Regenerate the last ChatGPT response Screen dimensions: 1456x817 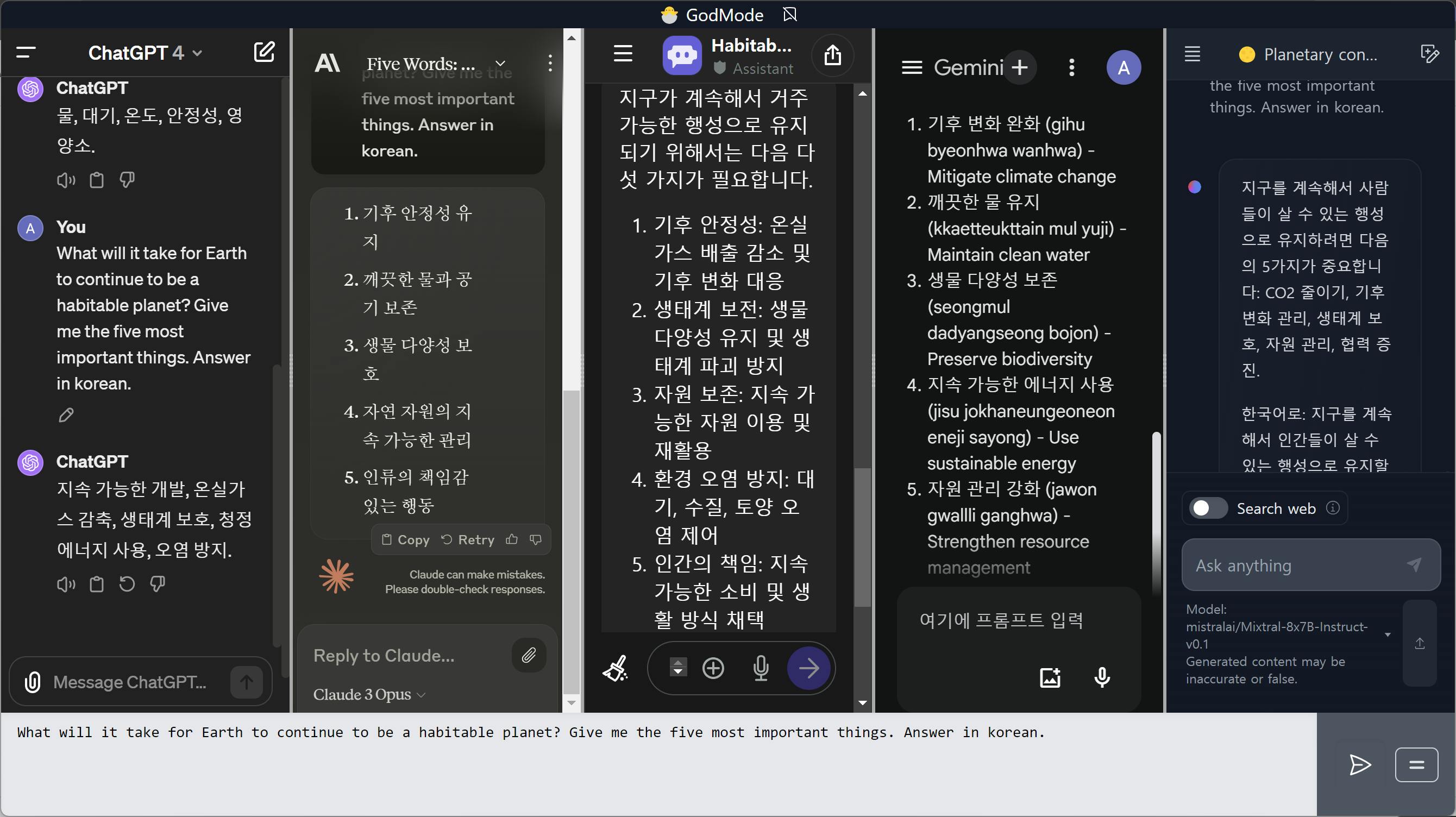coord(127,583)
